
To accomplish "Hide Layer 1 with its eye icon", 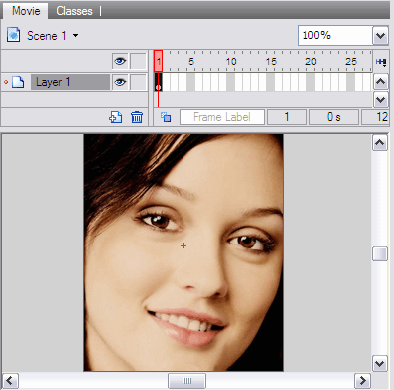I will pyautogui.click(x=120, y=82).
